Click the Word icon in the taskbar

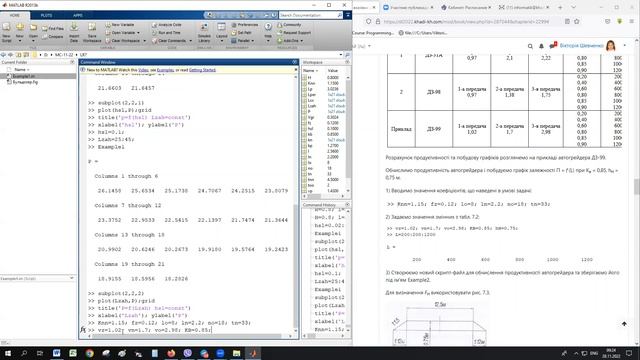click(56, 353)
